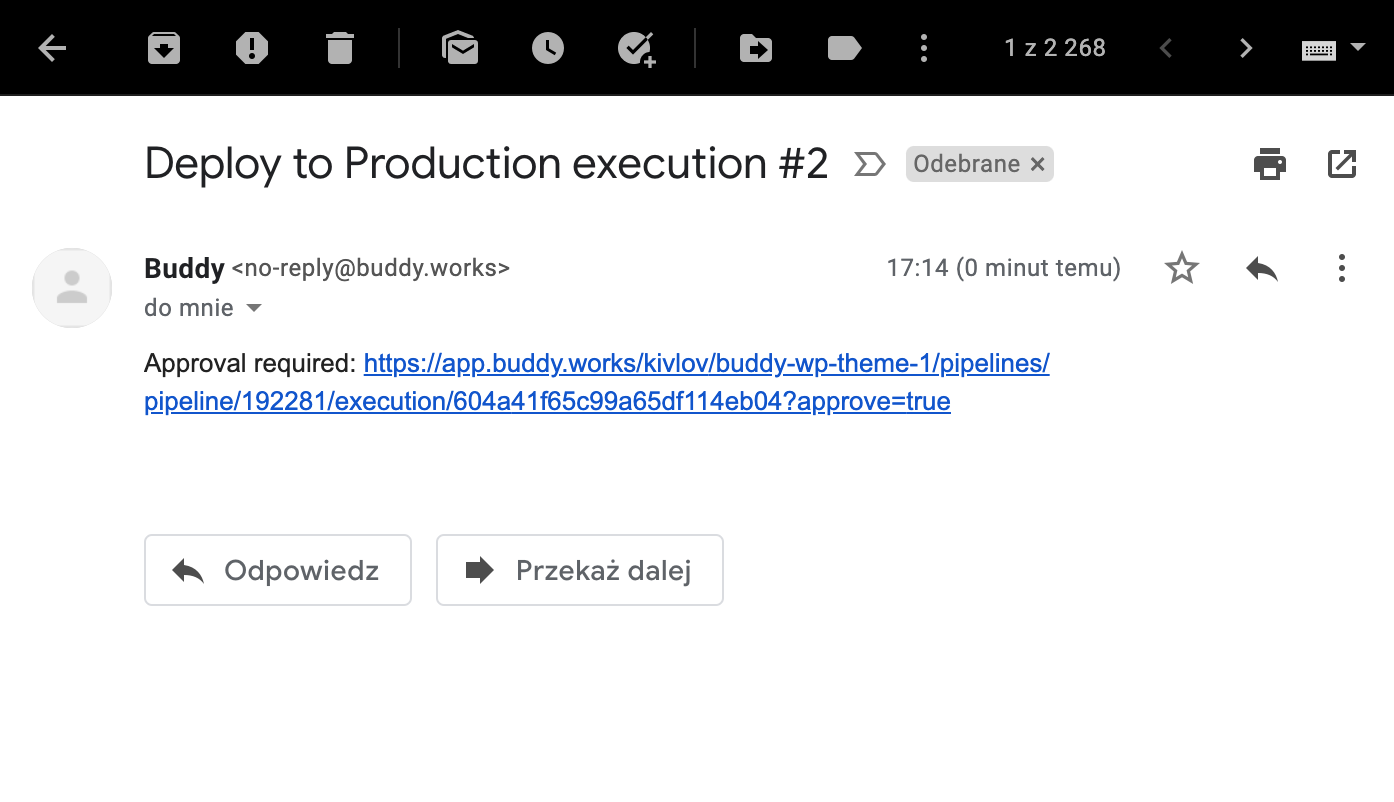Mark the email as unread
Viewport: 1394px width, 802px height.
[x=460, y=48]
